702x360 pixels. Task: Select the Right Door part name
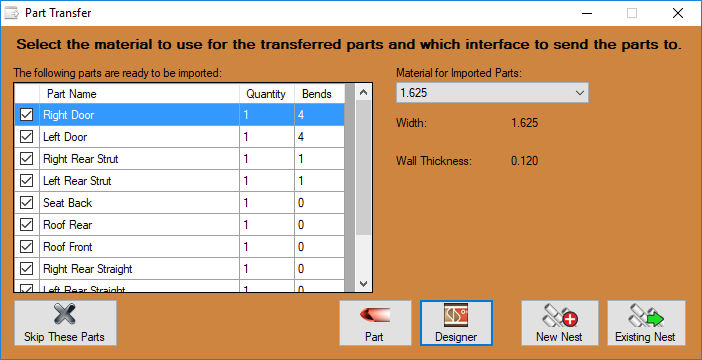(68, 115)
